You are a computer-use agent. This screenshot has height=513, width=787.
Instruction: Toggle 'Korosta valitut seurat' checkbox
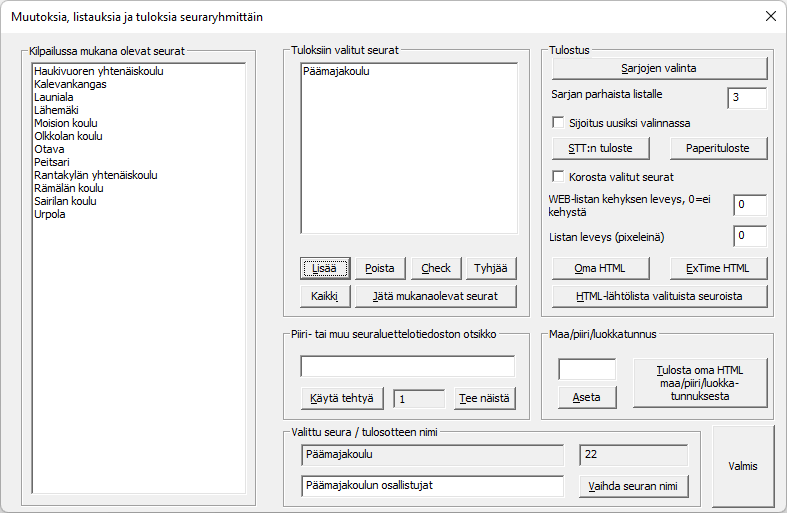coord(559,177)
